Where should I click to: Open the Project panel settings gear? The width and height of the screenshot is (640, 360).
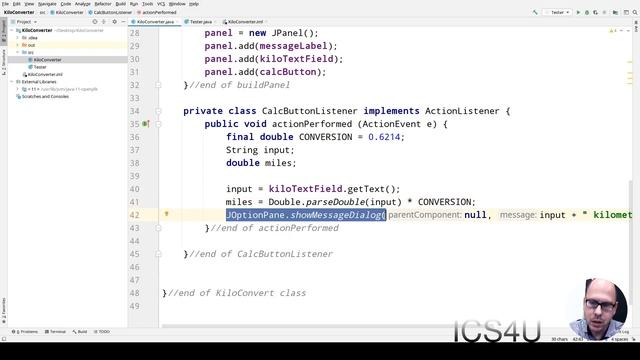pos(114,22)
